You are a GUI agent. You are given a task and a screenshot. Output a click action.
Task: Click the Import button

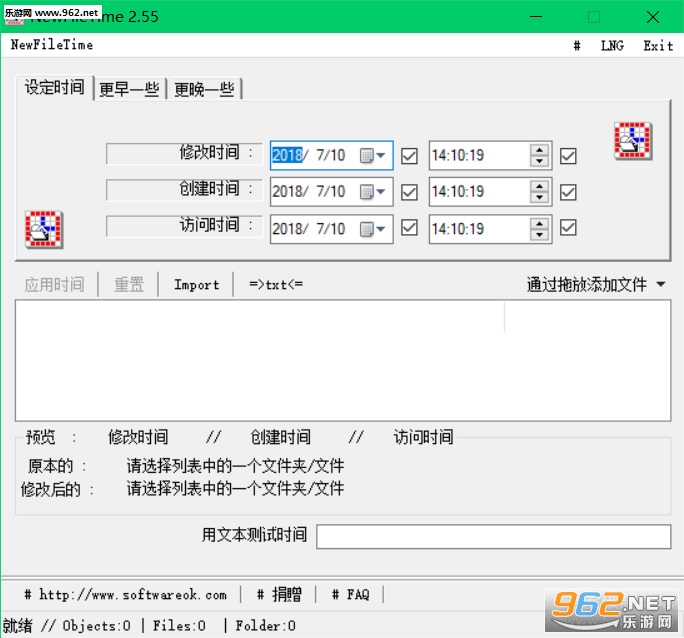coord(197,285)
